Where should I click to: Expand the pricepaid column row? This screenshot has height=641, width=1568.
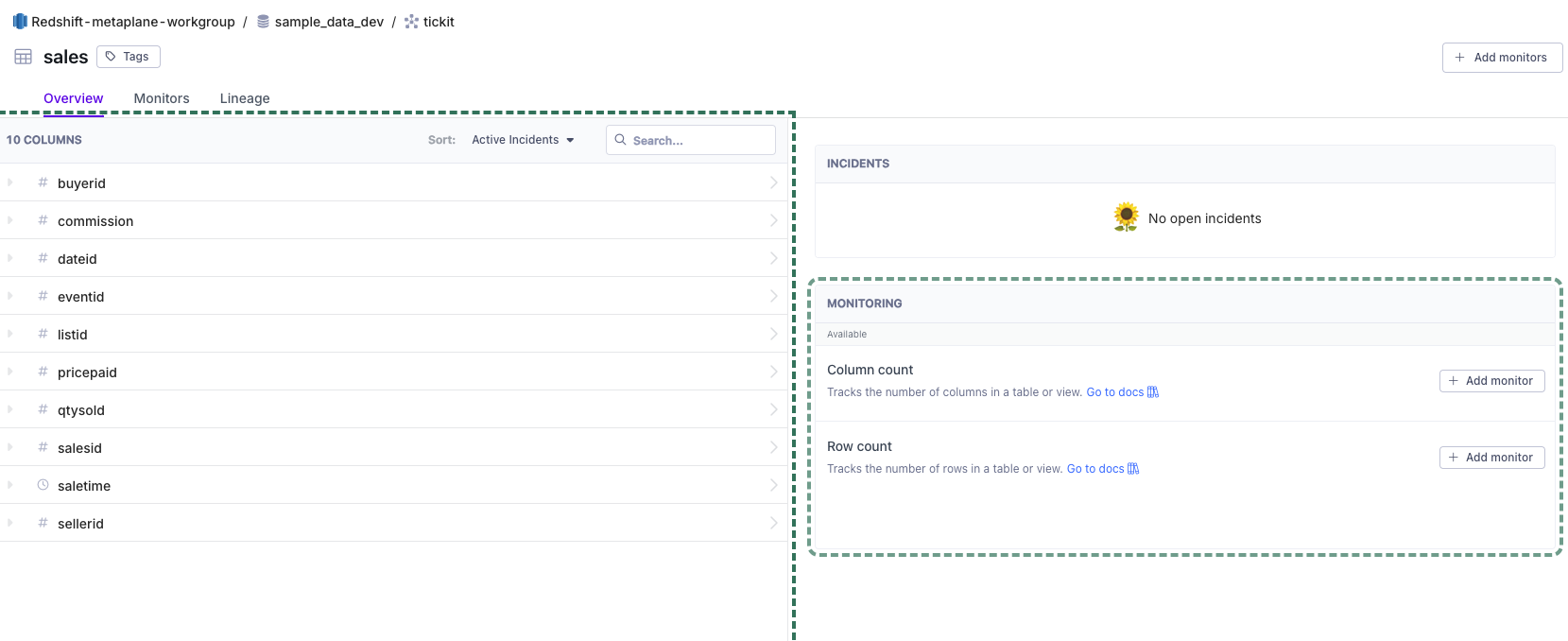coord(10,372)
